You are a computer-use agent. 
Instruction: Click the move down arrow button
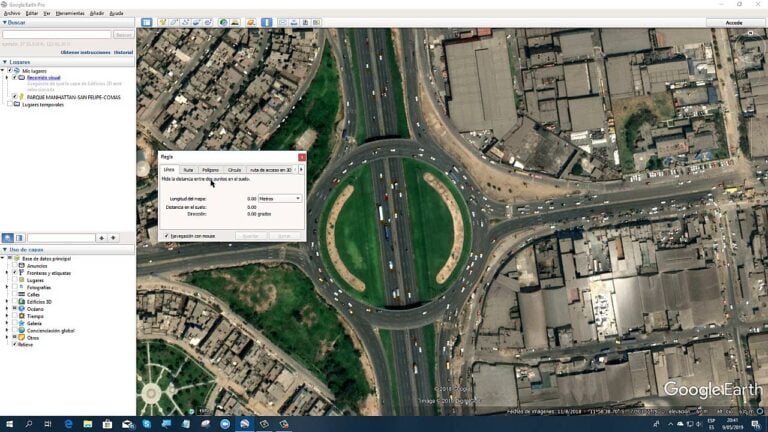click(113, 238)
